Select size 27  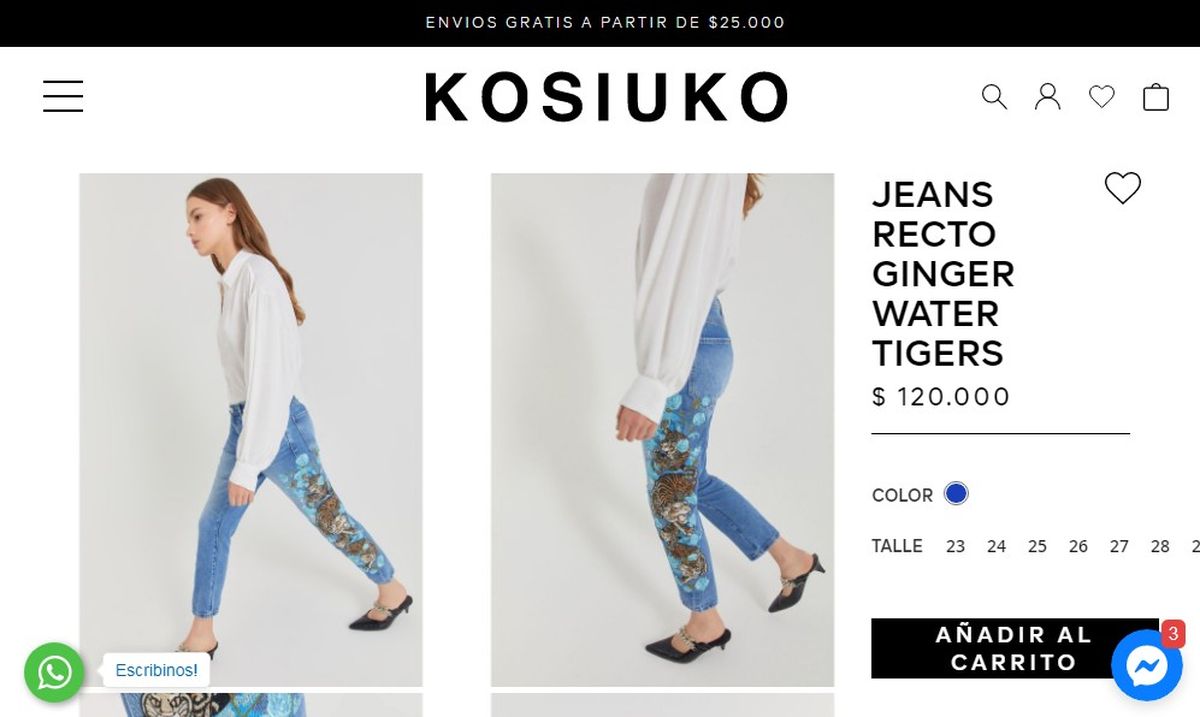click(1119, 546)
